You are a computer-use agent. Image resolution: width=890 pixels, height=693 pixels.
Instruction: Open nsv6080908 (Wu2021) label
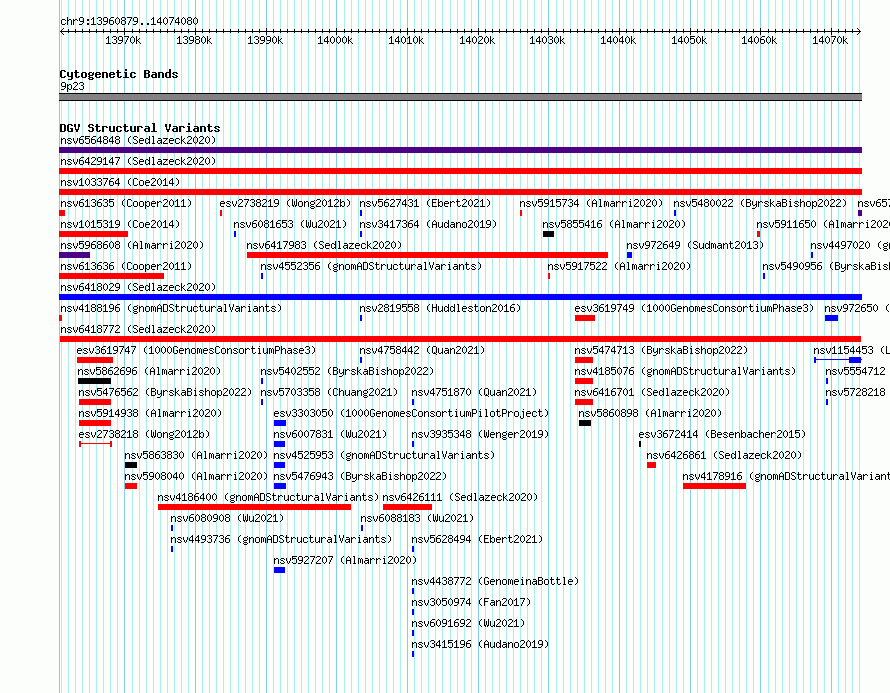227,518
